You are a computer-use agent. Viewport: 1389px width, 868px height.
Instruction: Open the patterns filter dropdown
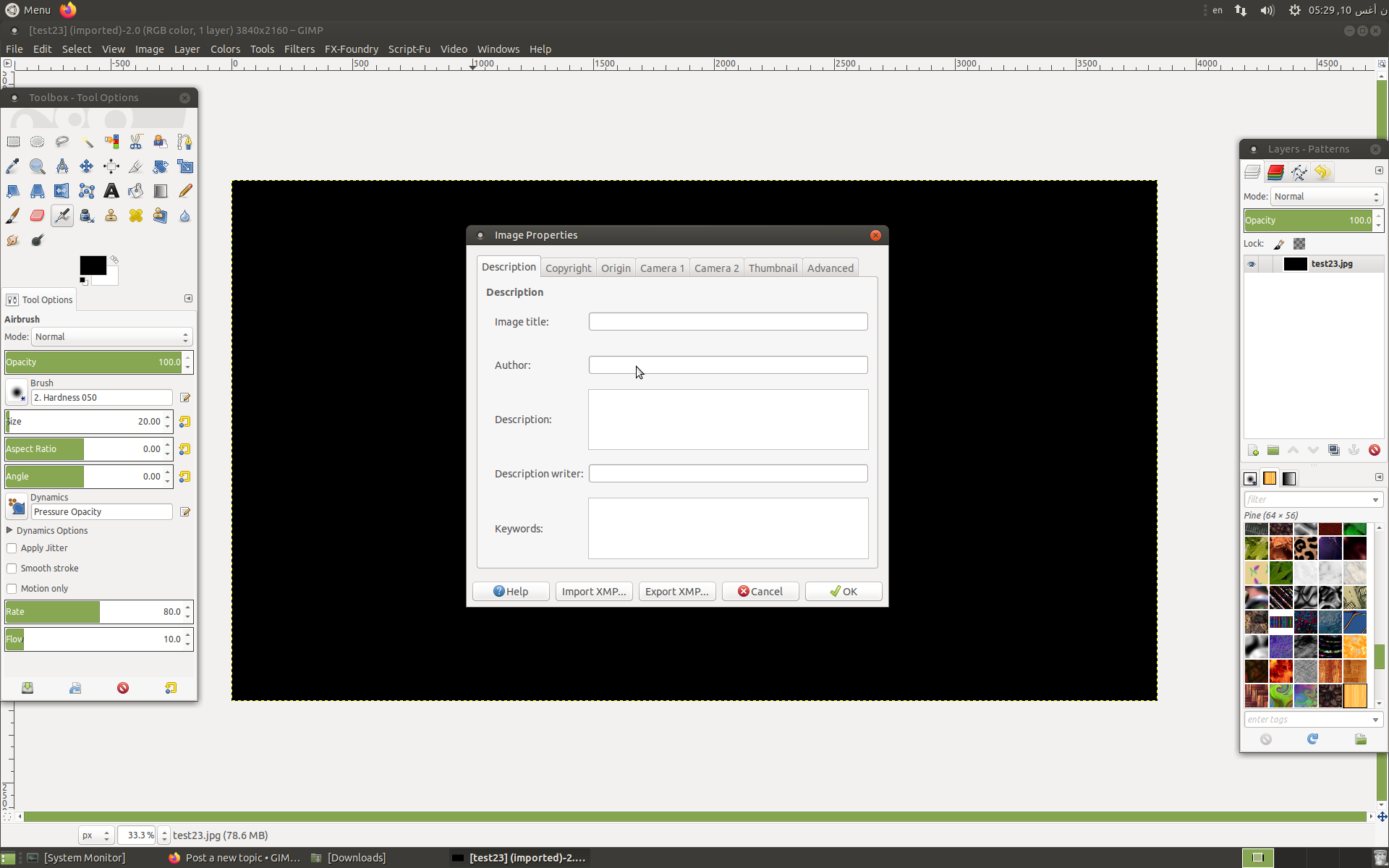coord(1375,500)
